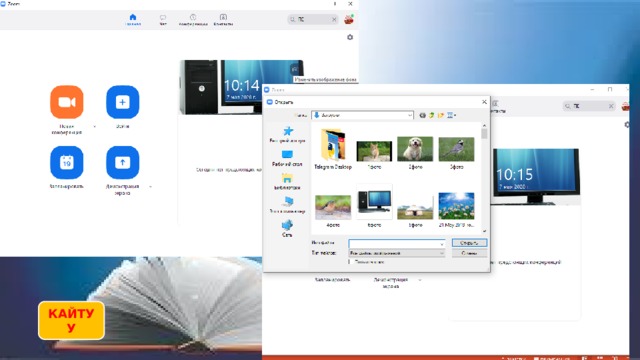Image resolution: width=640 pixels, height=360 pixels.
Task: Click the yellow КАЙТУУ button
Action: click(x=71, y=320)
